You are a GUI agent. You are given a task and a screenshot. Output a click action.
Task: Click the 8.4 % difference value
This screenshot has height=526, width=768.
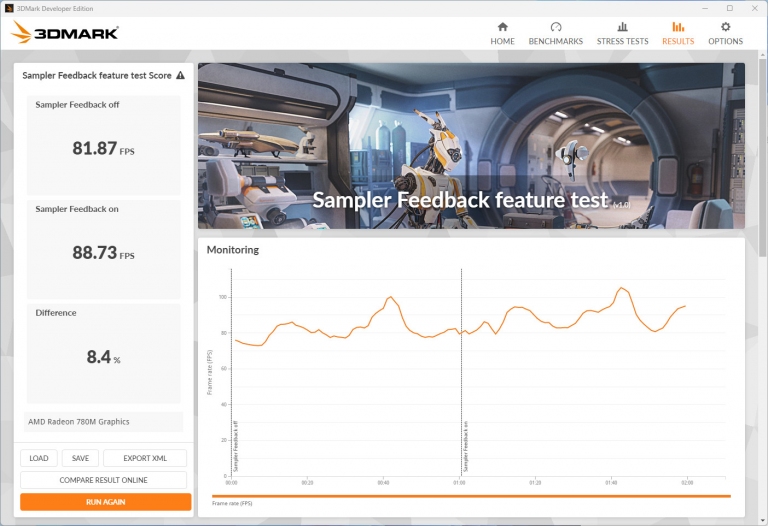[103, 357]
